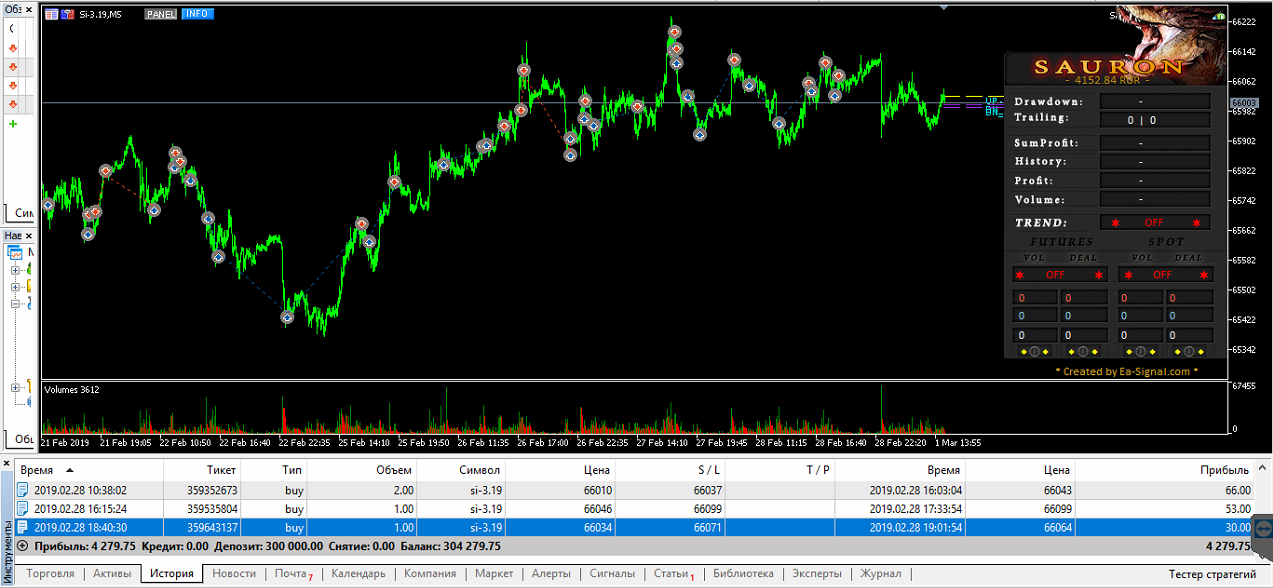The height and width of the screenshot is (588, 1273).
Task: Expand the bottom Navigator tree node
Action: (x=15, y=387)
